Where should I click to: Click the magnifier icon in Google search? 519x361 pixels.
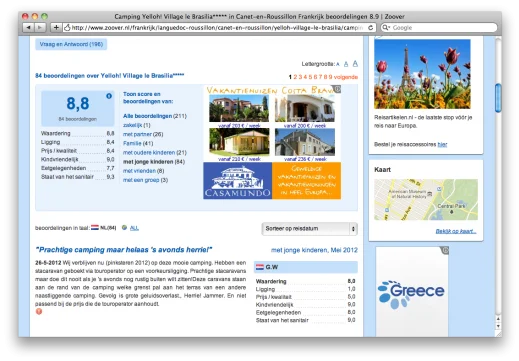(385, 28)
